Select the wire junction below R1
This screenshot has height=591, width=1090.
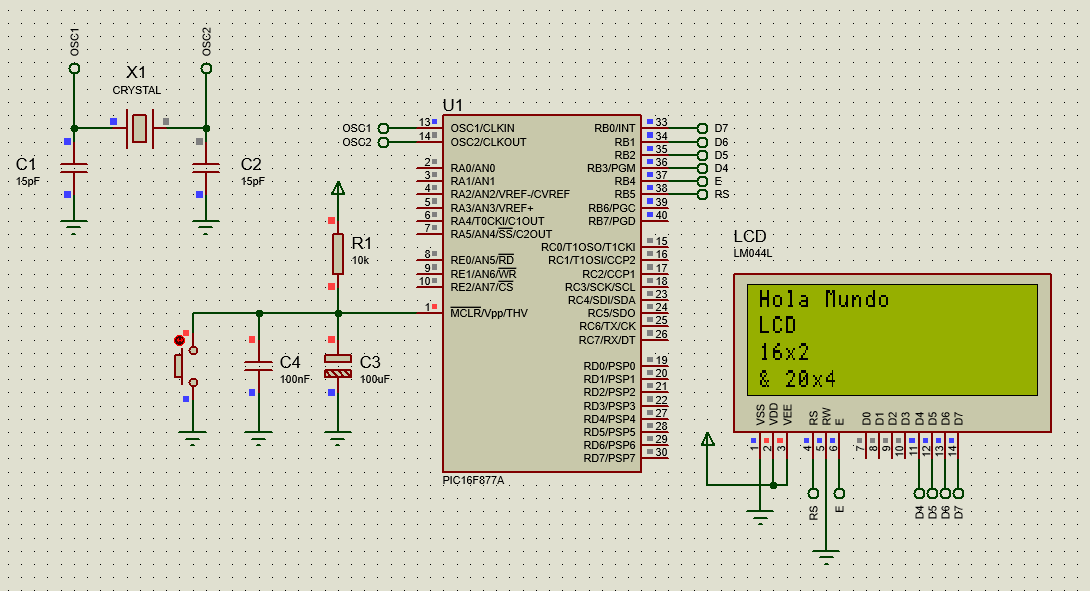(x=339, y=314)
